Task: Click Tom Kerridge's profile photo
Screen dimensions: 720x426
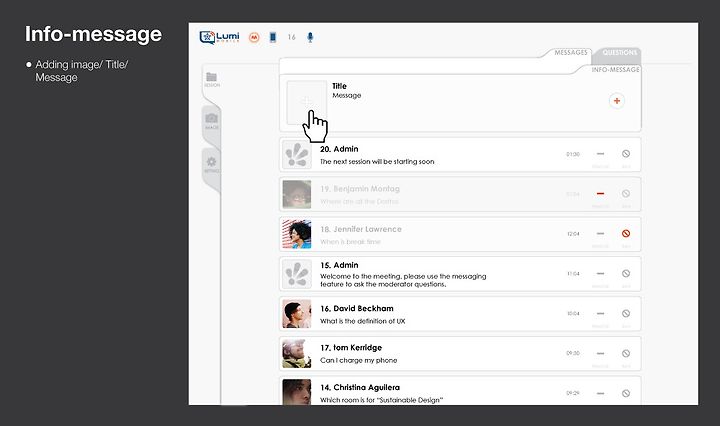Action: [297, 354]
